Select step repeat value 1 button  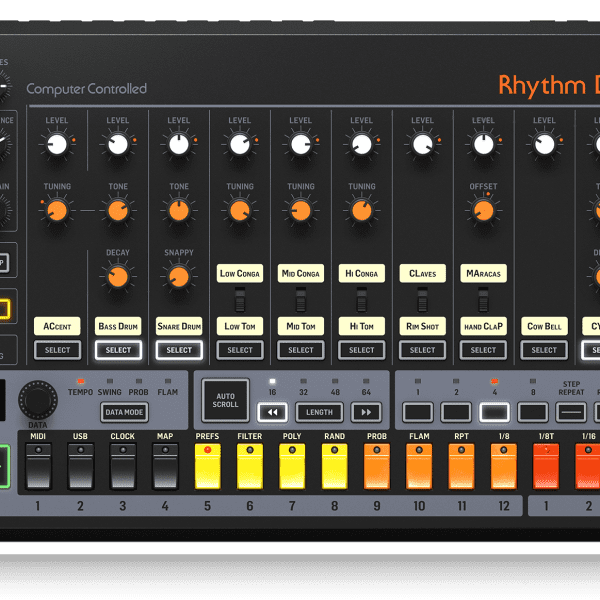pyautogui.click(x=418, y=412)
